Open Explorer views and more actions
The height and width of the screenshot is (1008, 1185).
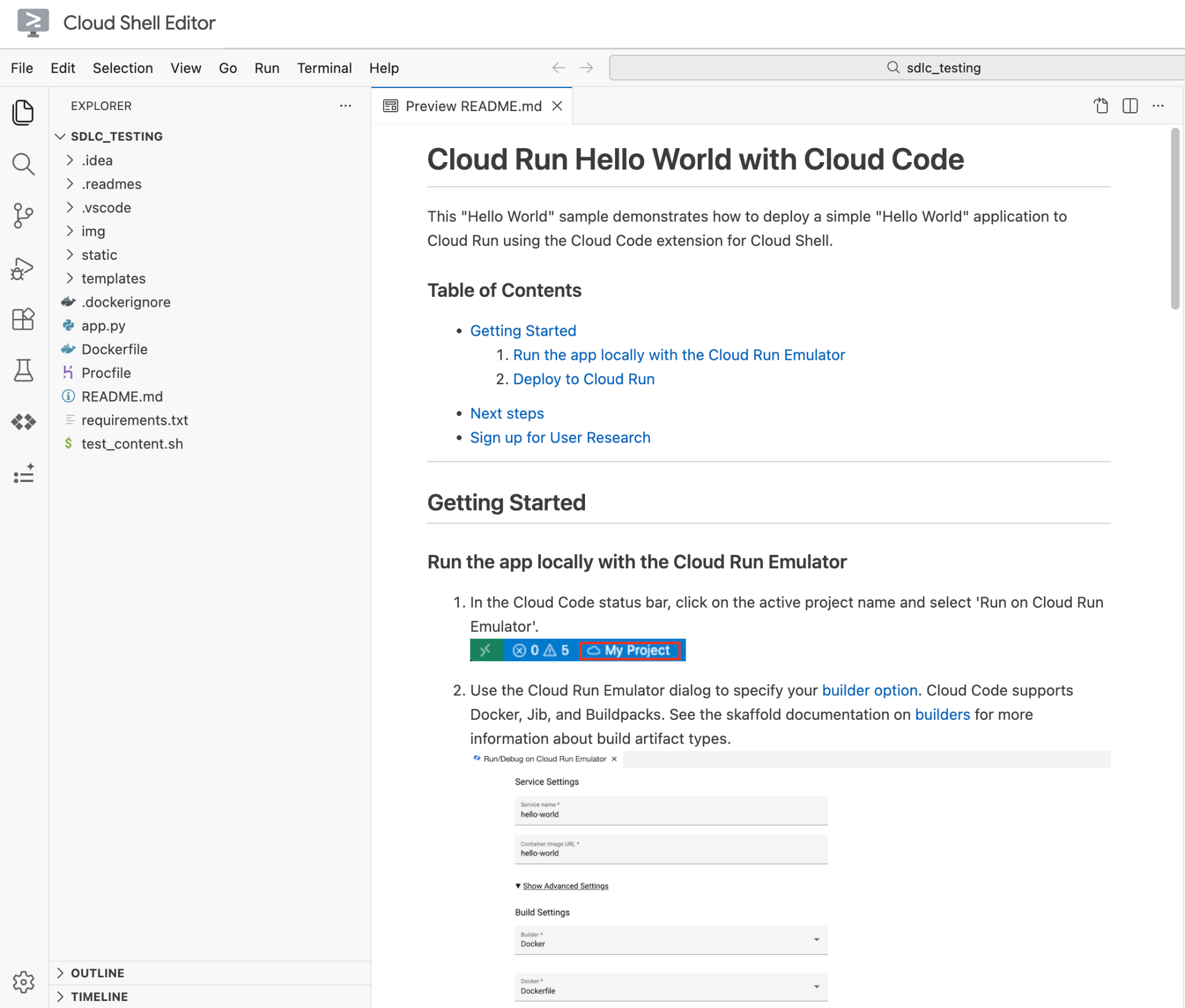[345, 106]
